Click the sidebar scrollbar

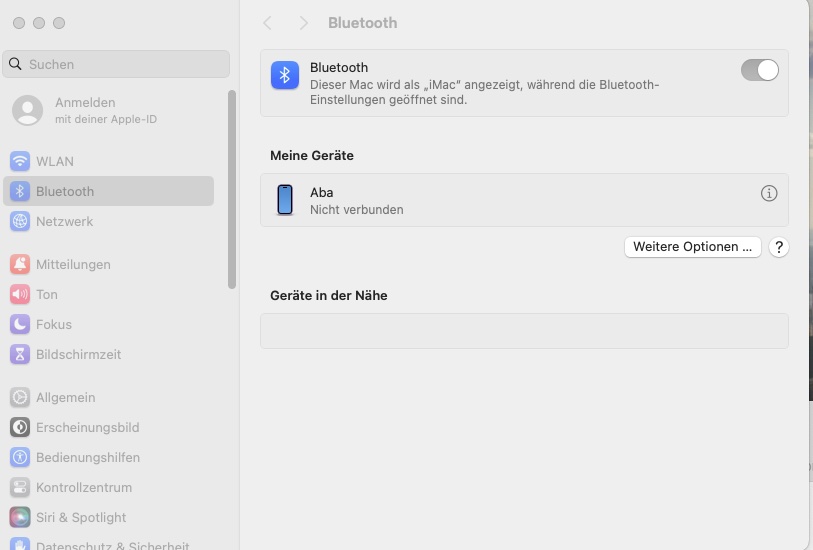click(x=232, y=190)
